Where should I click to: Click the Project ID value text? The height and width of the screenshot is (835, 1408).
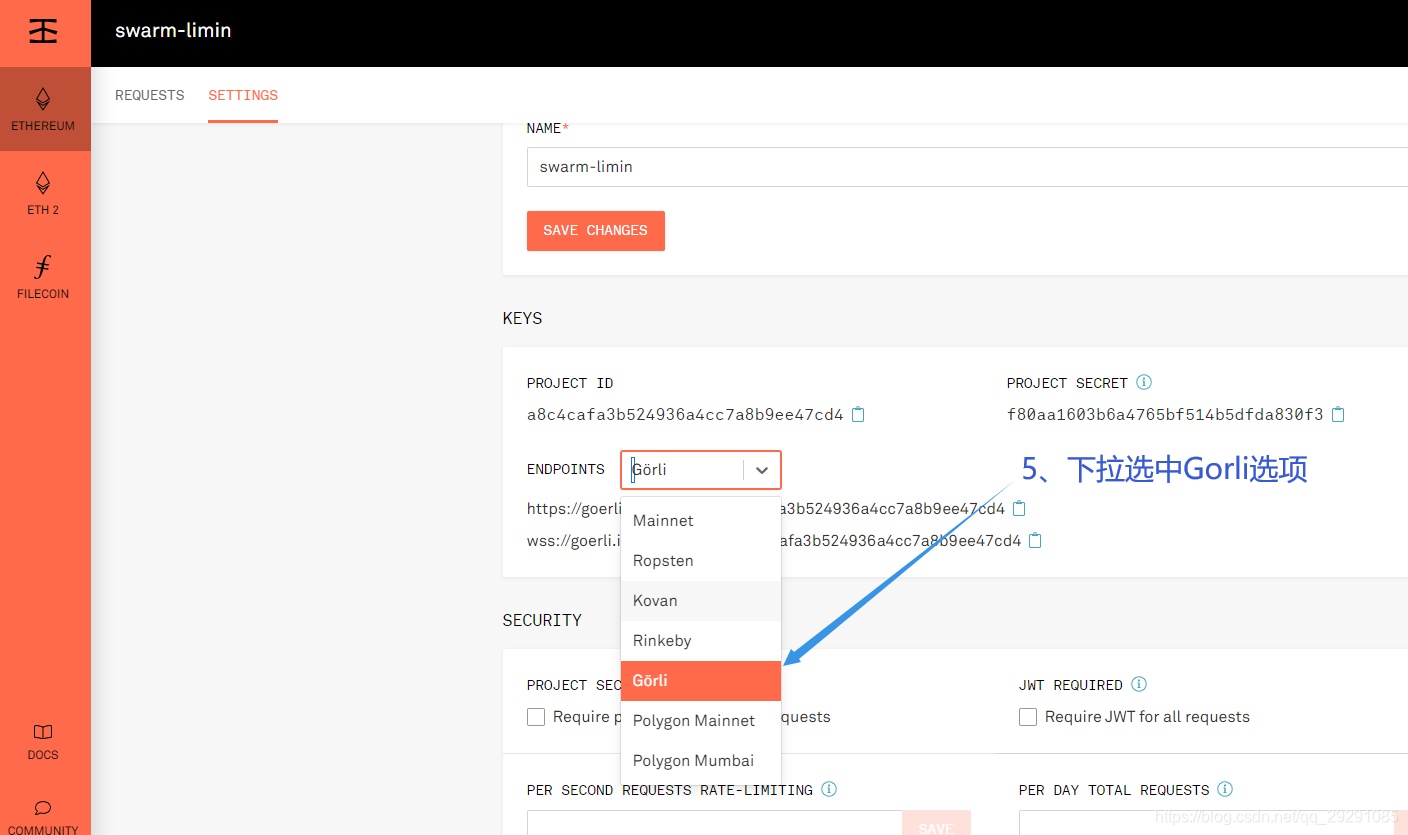point(685,414)
